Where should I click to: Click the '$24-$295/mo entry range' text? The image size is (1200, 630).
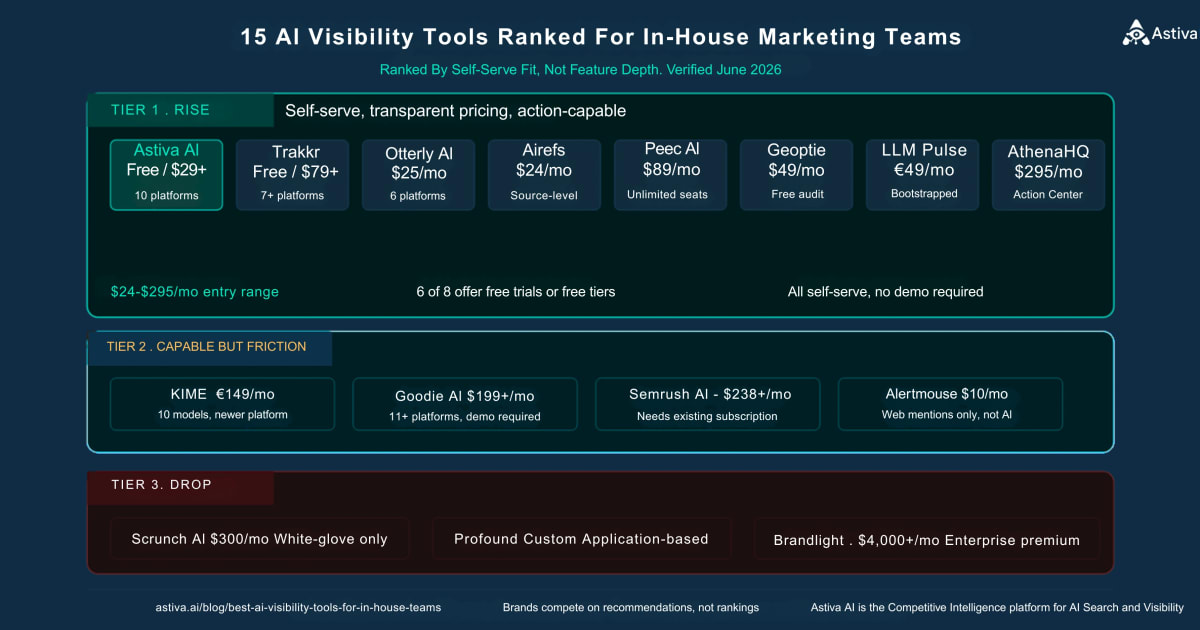point(195,292)
